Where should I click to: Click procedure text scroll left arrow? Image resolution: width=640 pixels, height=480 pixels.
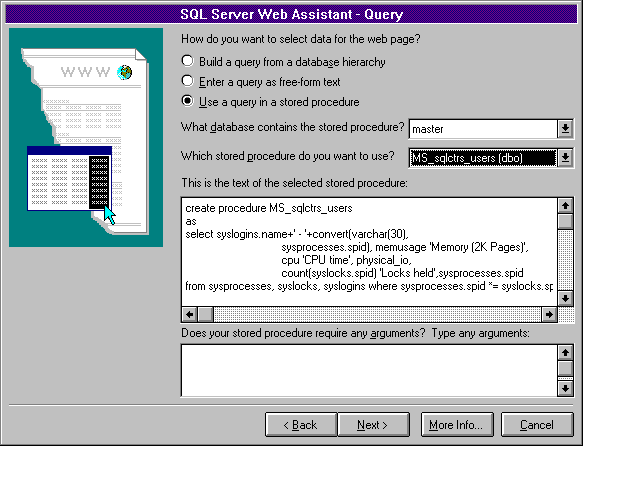[189, 314]
